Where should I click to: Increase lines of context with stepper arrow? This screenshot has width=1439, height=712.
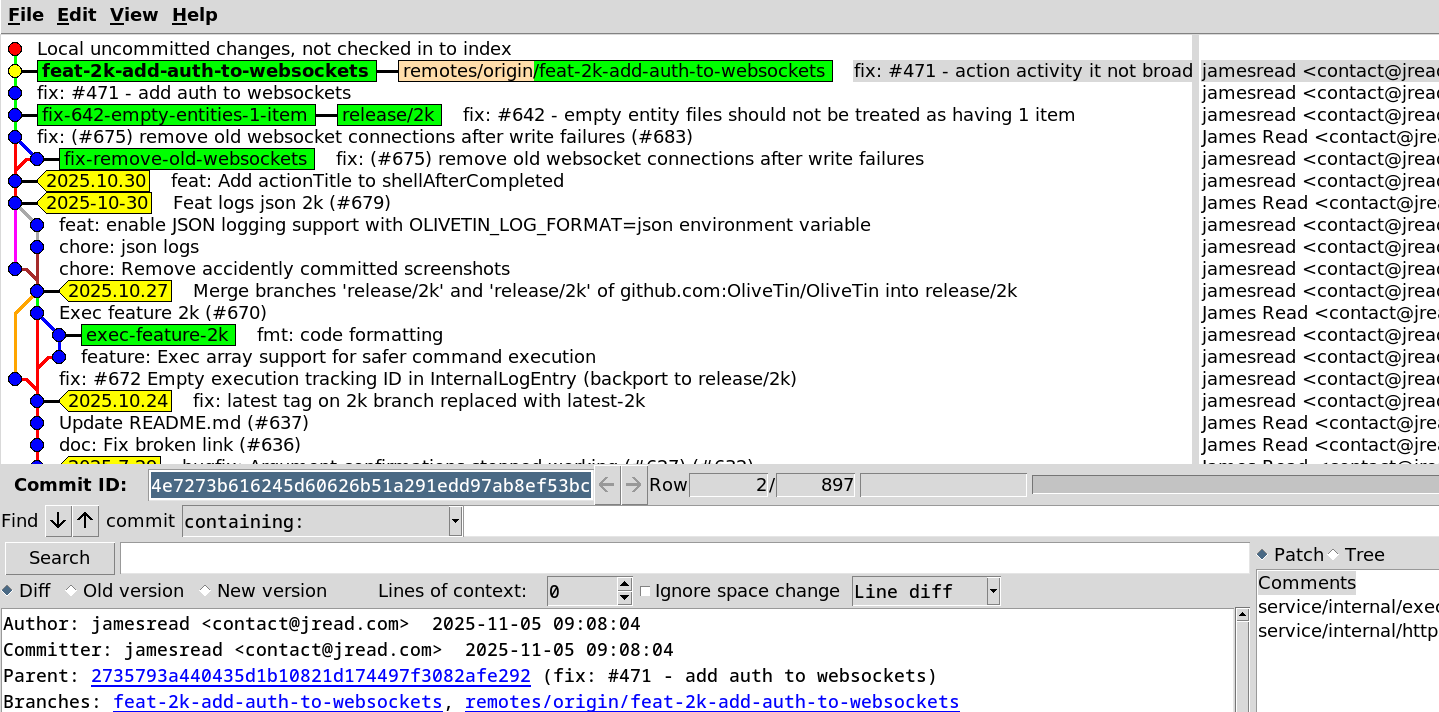point(625,585)
